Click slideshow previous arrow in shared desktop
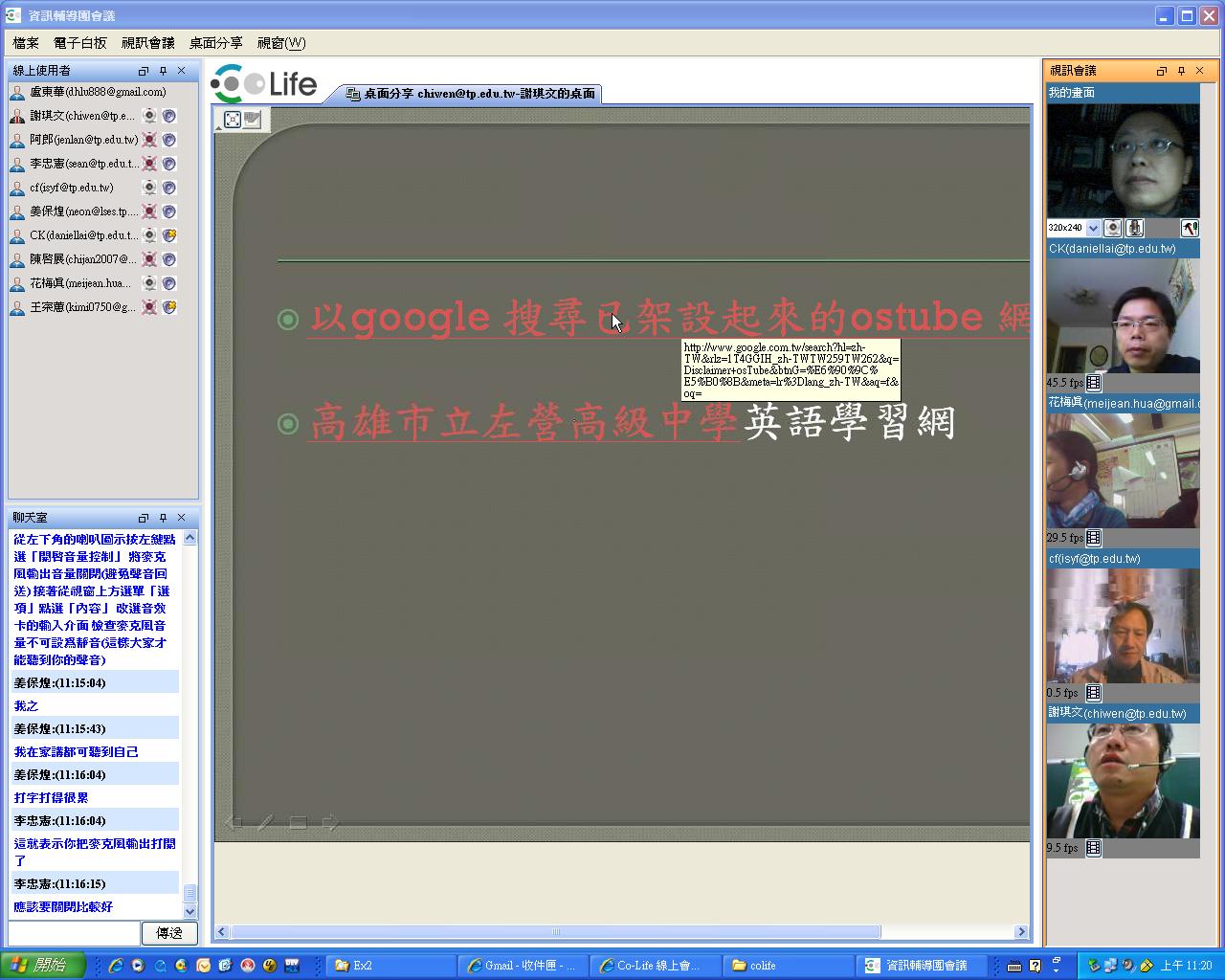The width and height of the screenshot is (1225, 980). coord(234,822)
